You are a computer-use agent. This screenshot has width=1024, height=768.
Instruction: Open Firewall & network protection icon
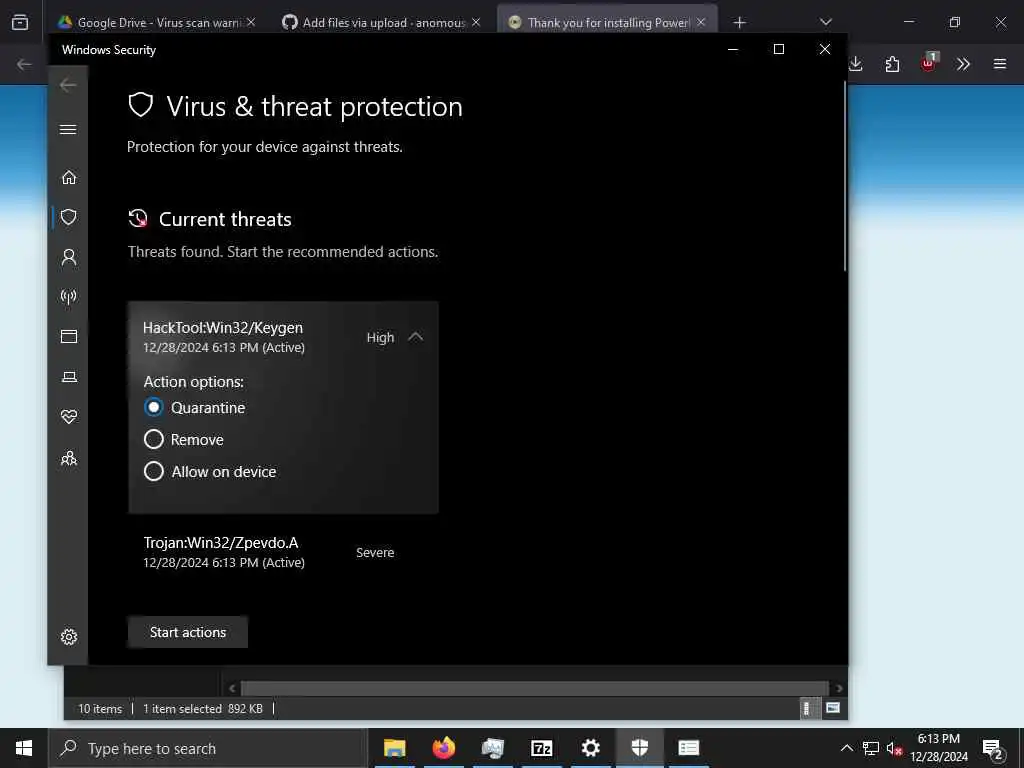click(69, 297)
